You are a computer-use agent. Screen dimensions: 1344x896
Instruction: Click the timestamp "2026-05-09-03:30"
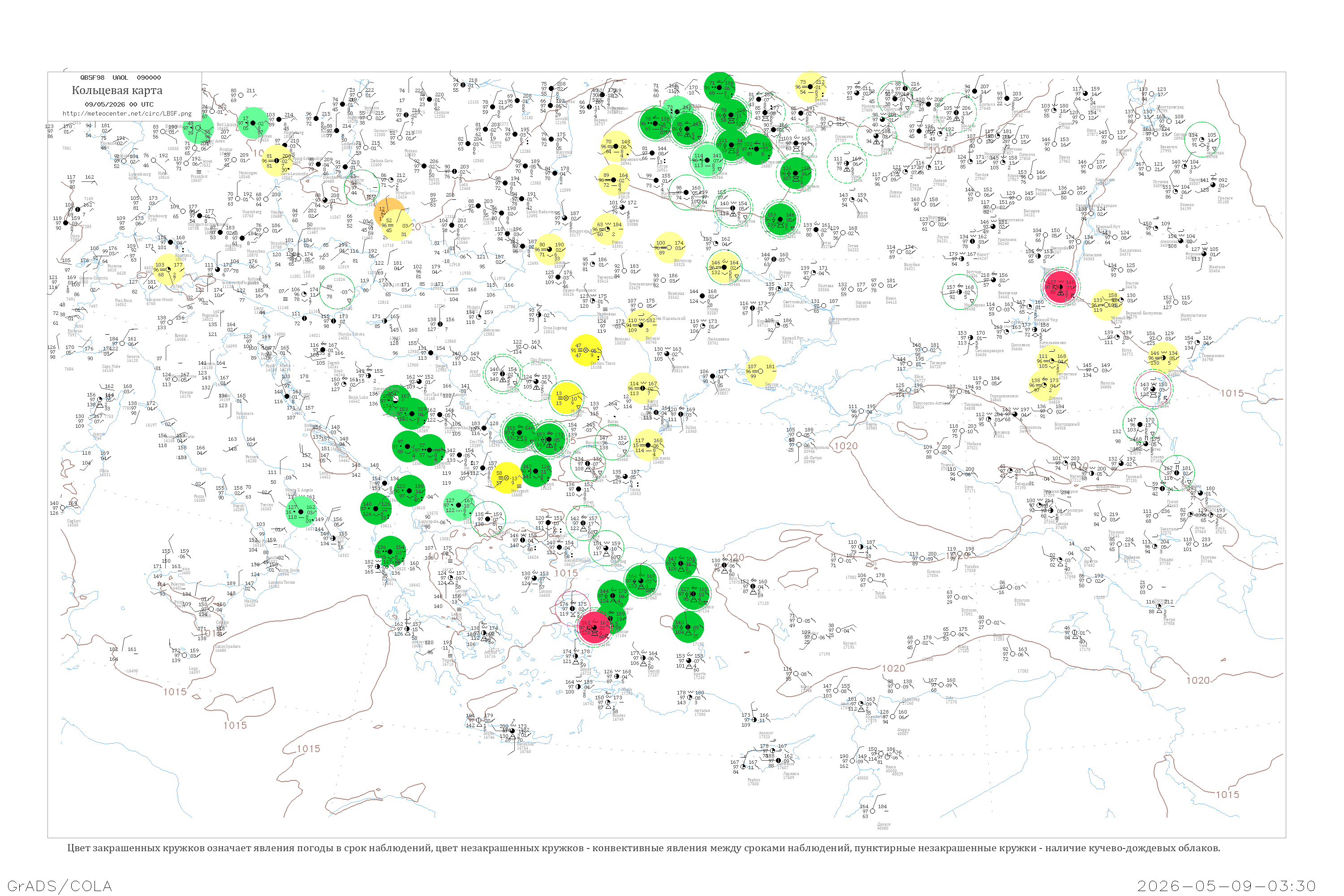1226,886
